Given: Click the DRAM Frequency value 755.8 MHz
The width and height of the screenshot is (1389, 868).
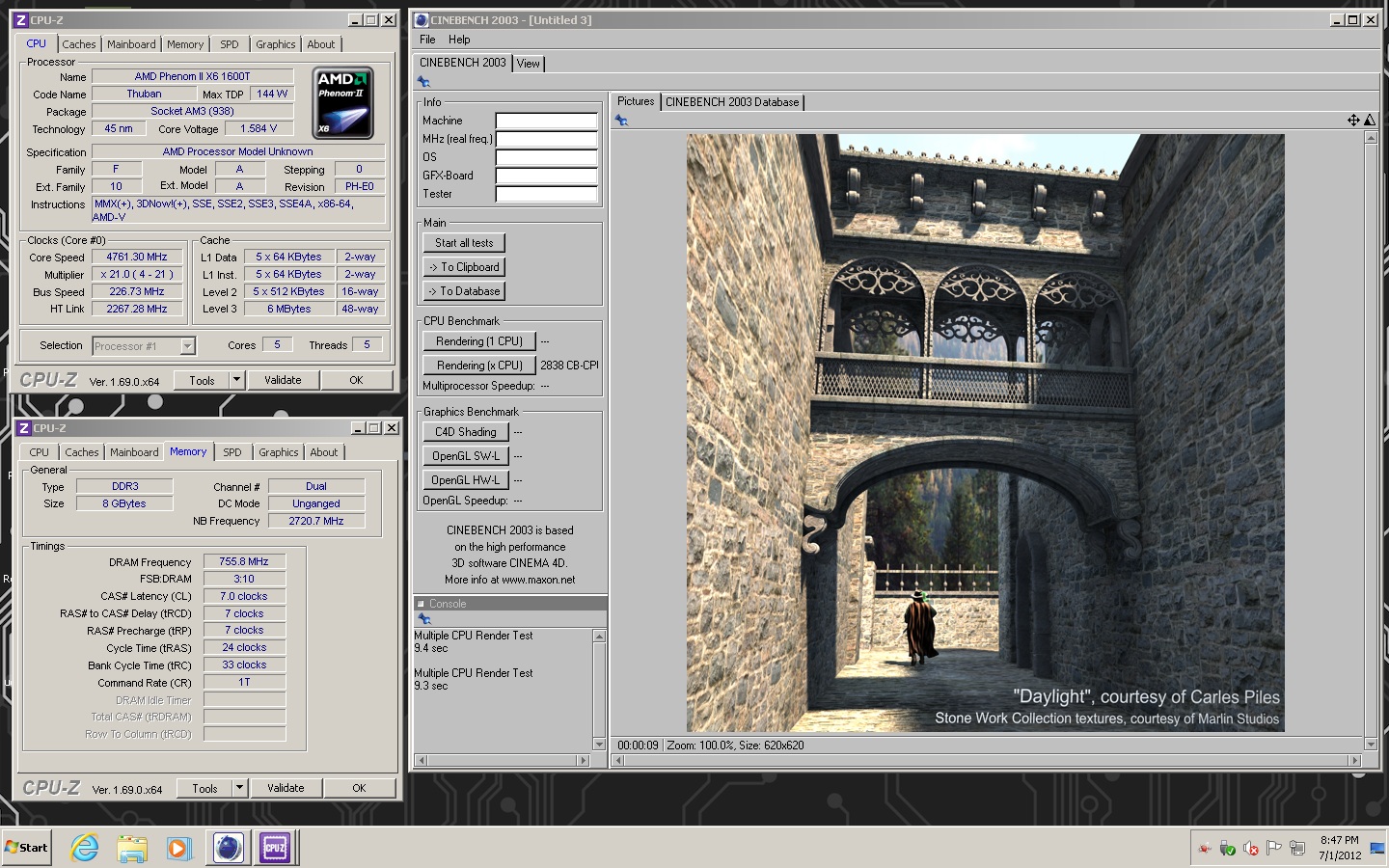Looking at the screenshot, I should point(244,561).
